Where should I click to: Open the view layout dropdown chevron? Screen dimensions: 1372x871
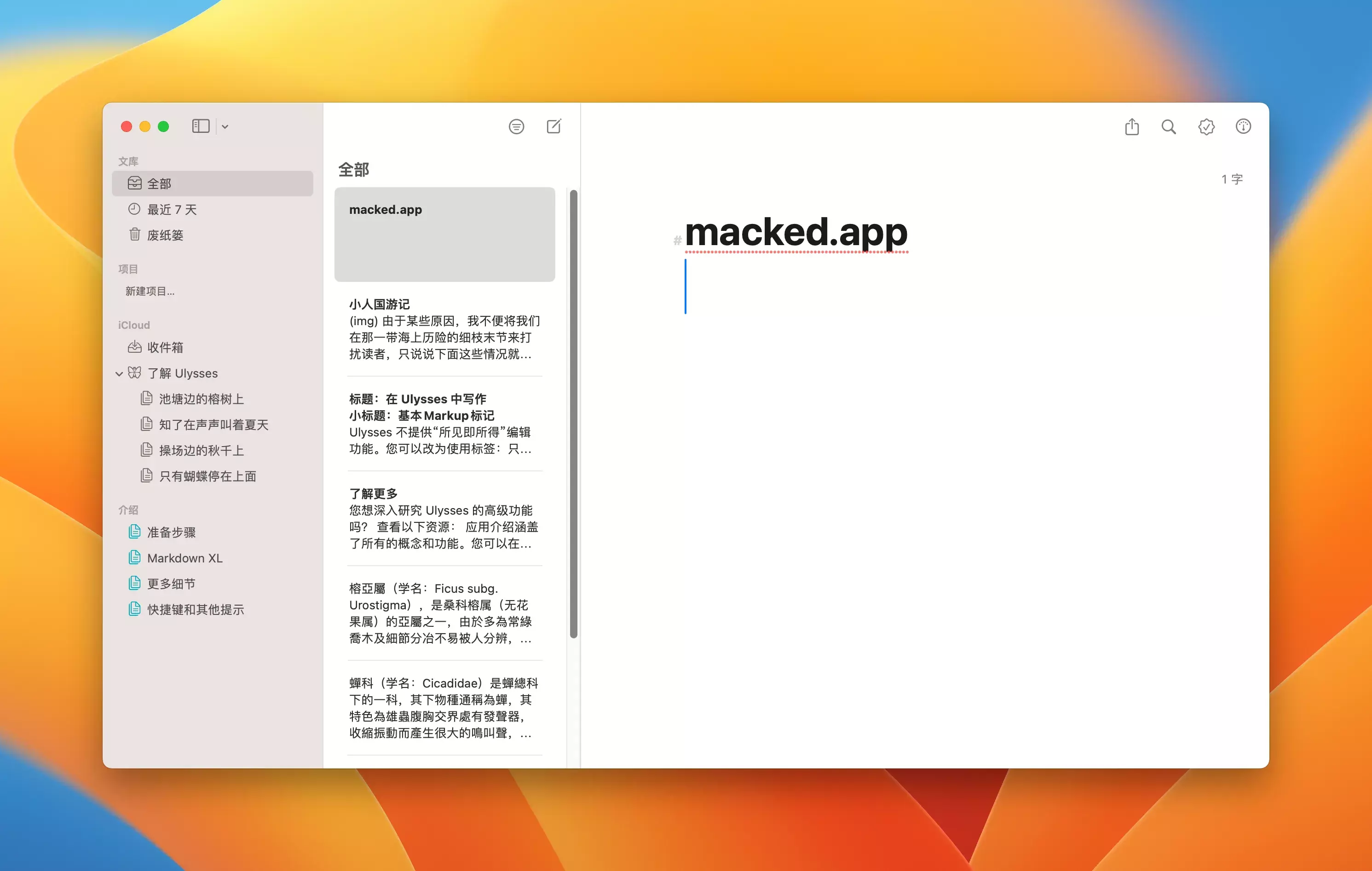tap(225, 127)
